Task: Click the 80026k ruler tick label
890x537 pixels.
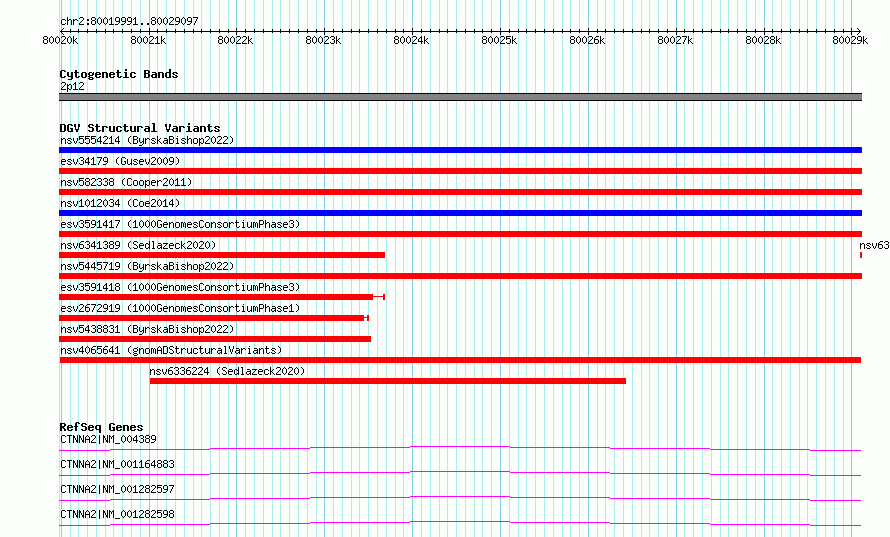Action: (587, 40)
